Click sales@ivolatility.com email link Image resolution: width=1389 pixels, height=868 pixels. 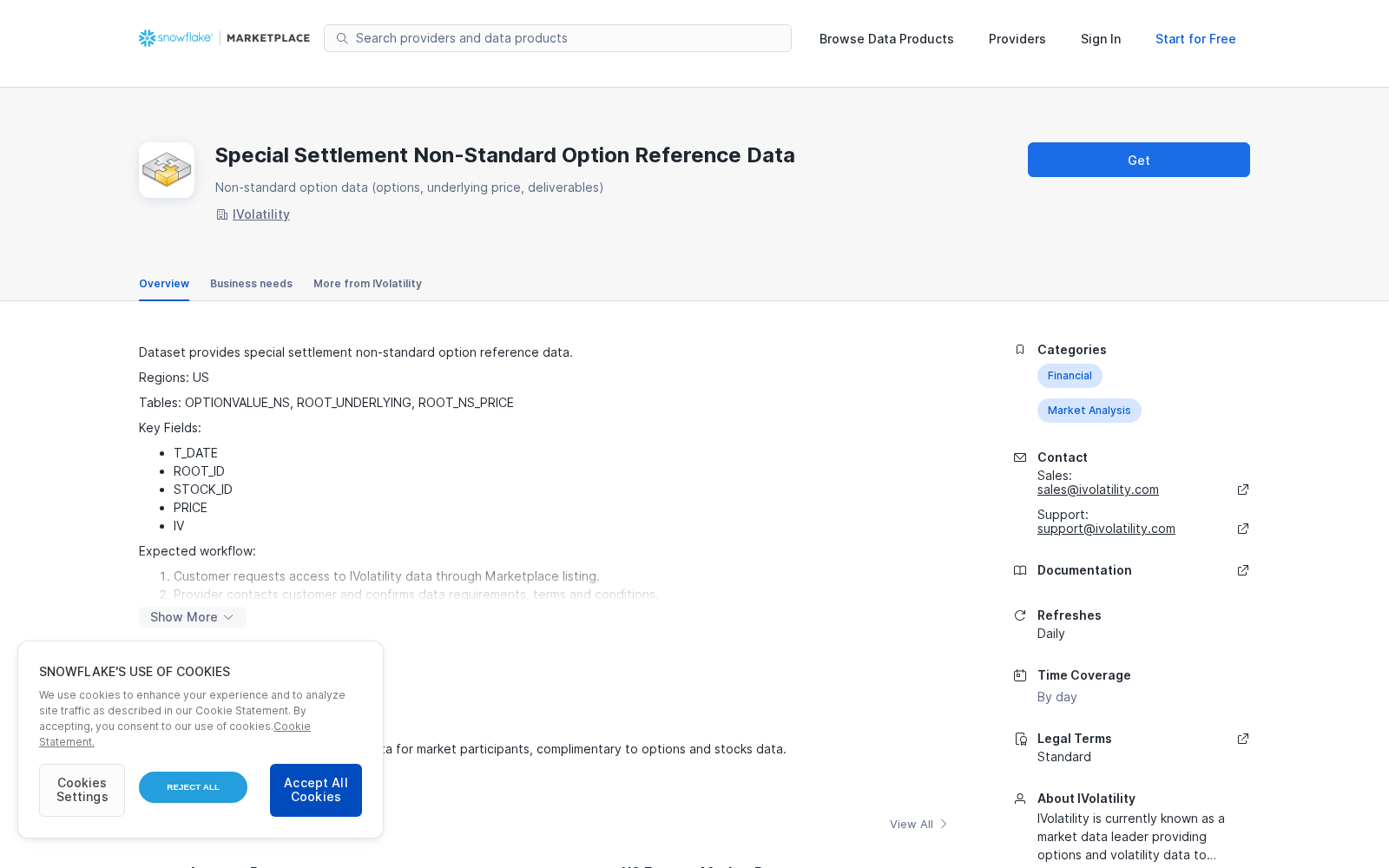click(x=1098, y=490)
